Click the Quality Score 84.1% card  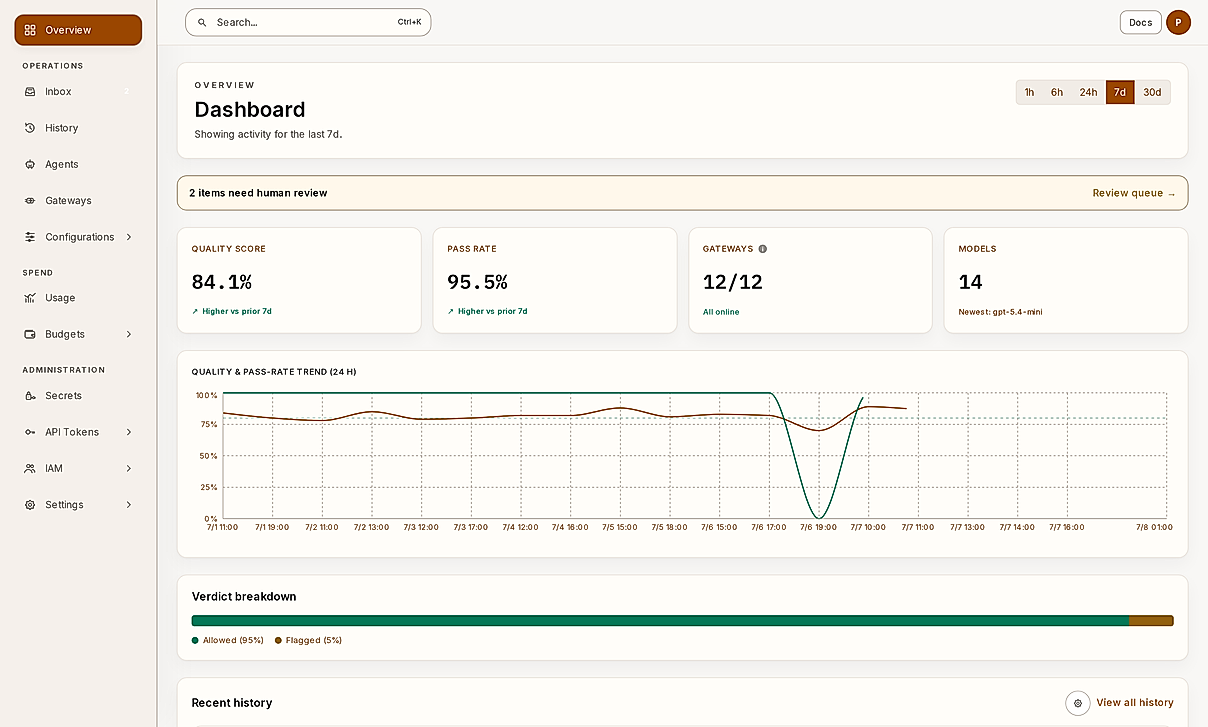(299, 280)
